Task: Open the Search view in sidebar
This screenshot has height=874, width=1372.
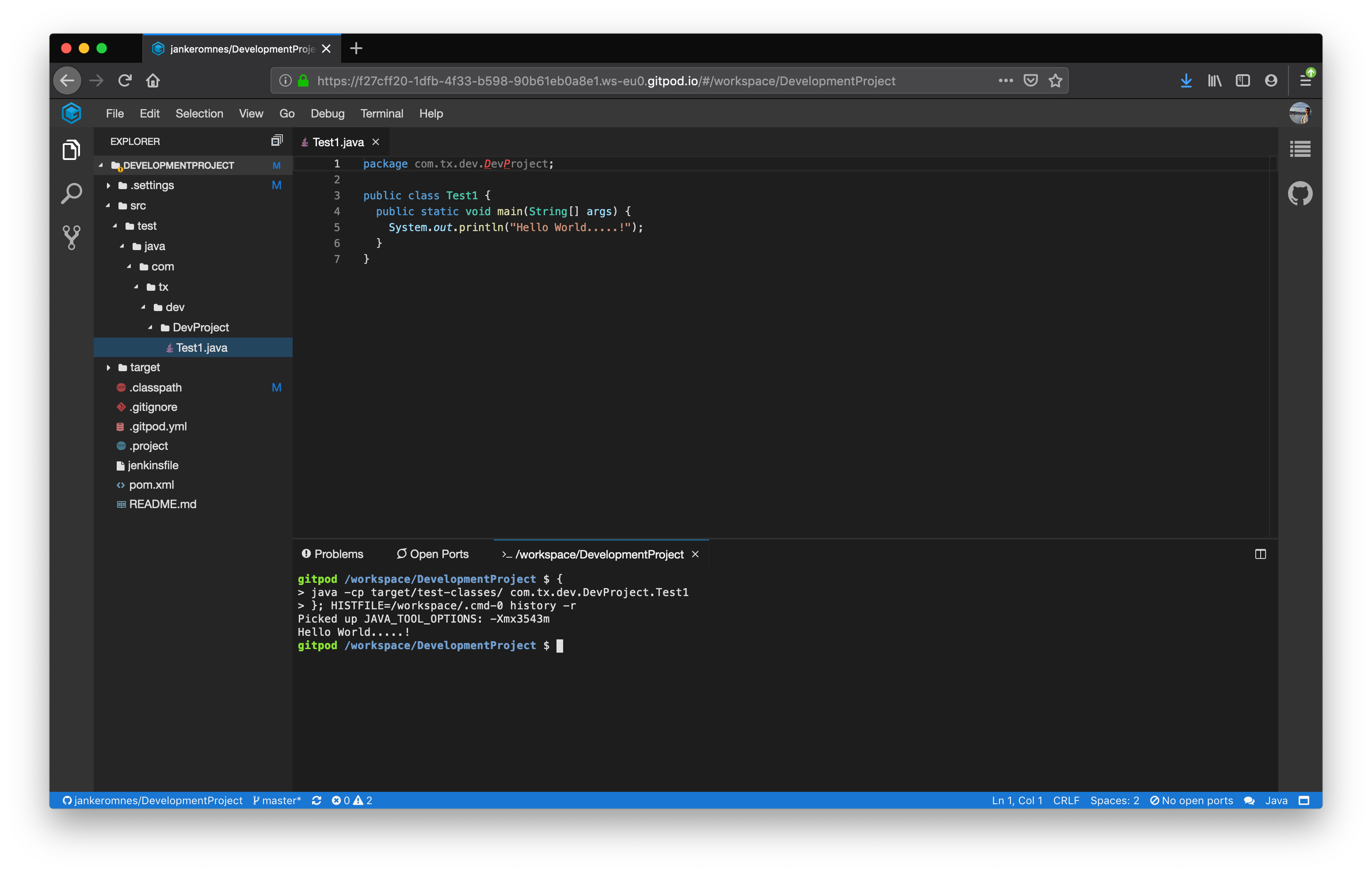Action: point(71,194)
